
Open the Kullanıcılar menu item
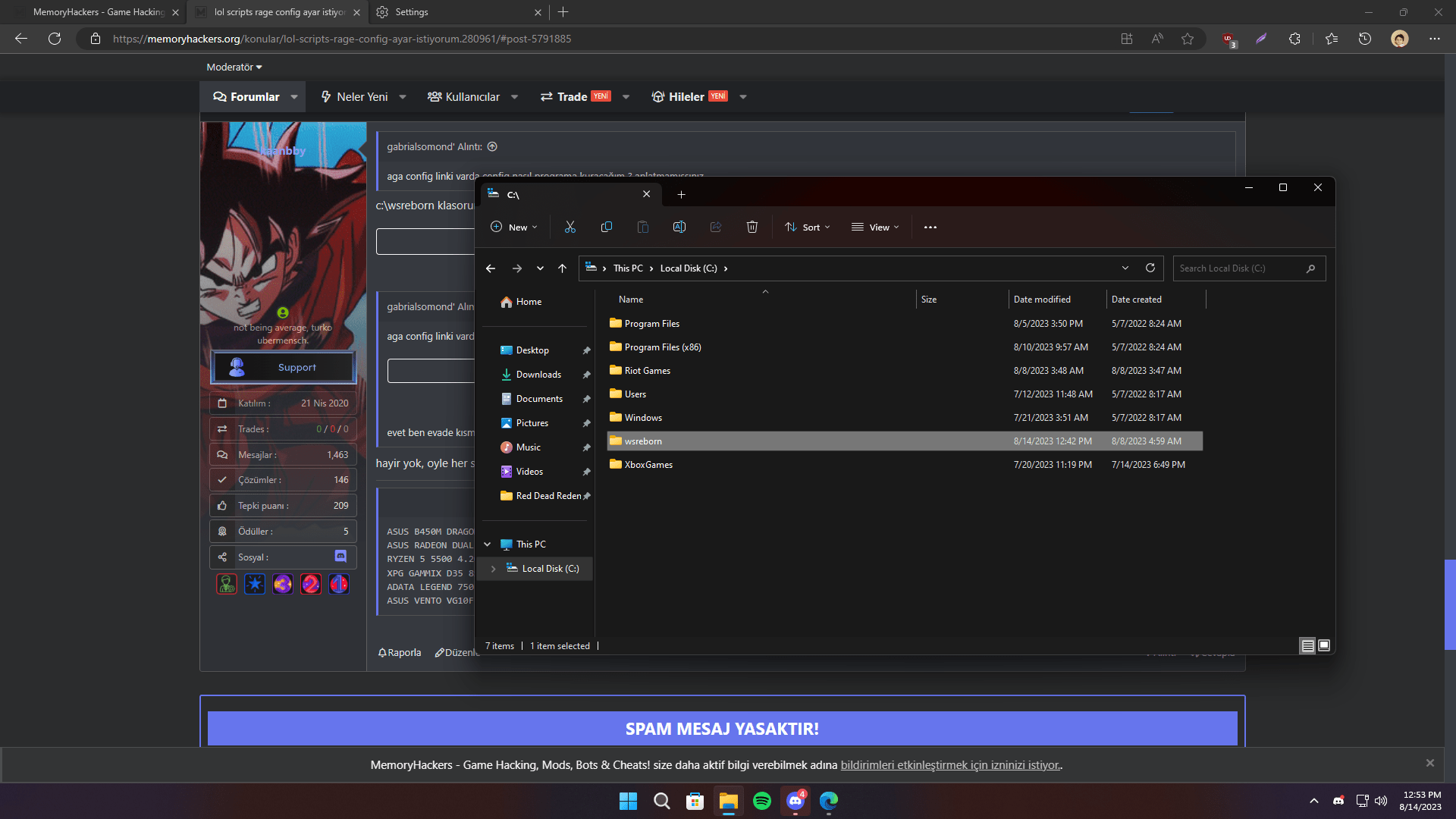point(463,97)
